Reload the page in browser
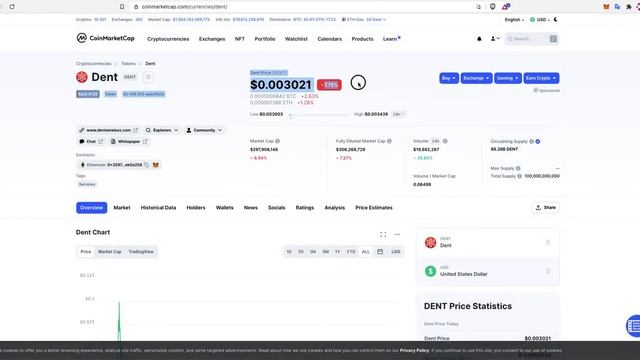 (x=12, y=7)
